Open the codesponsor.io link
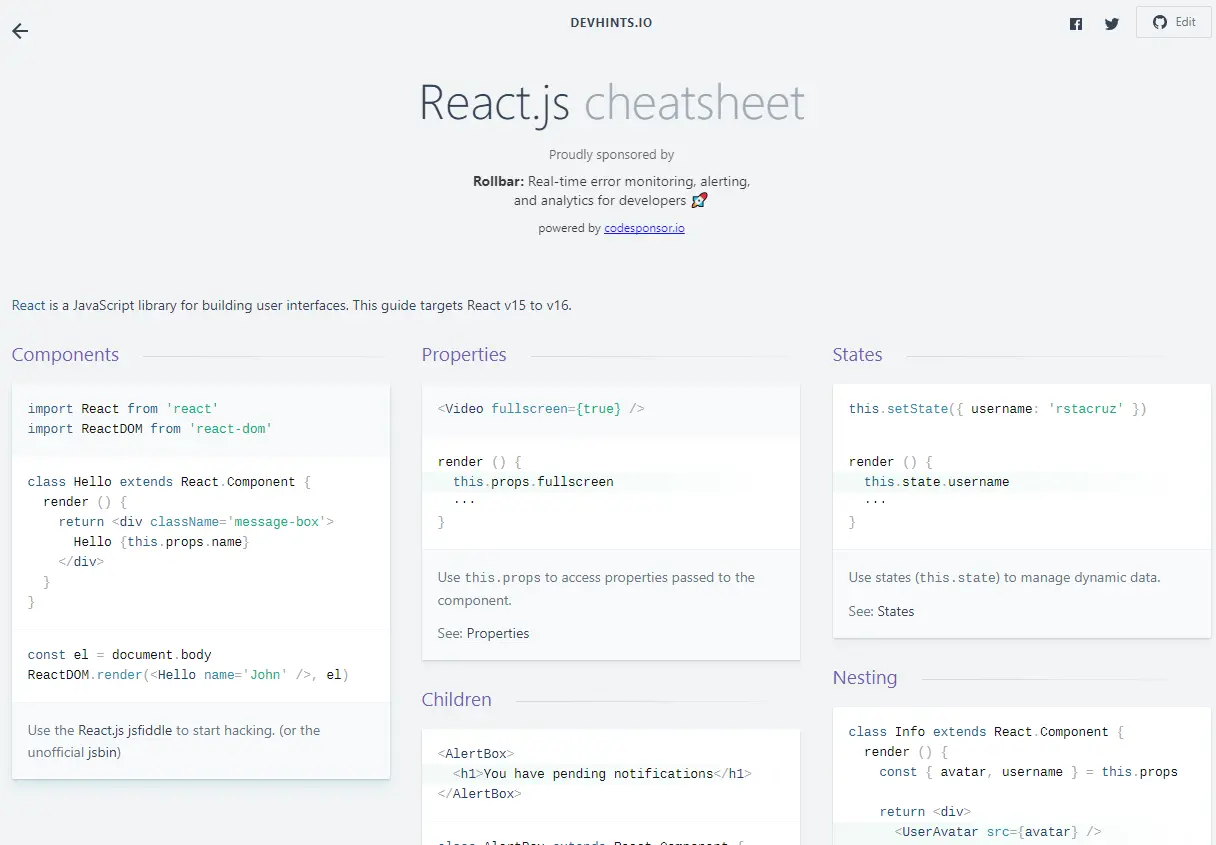This screenshot has height=845, width=1216. (x=644, y=228)
